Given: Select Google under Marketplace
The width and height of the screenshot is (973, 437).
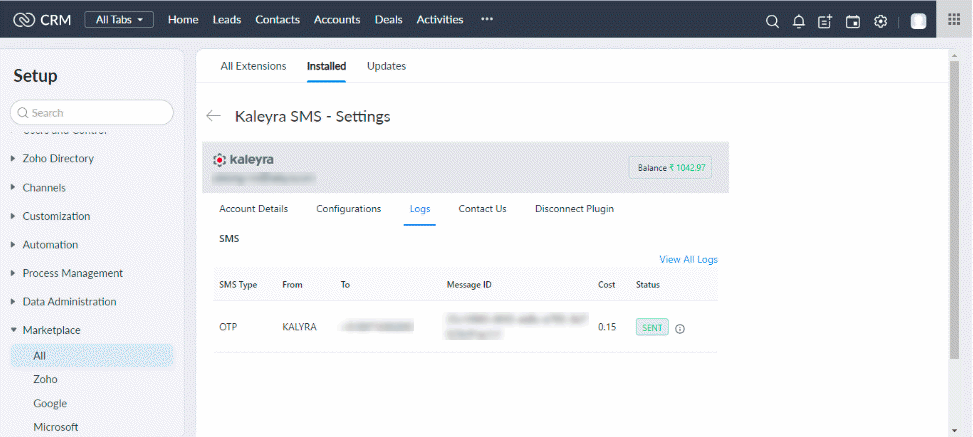Looking at the screenshot, I should pyautogui.click(x=50, y=403).
